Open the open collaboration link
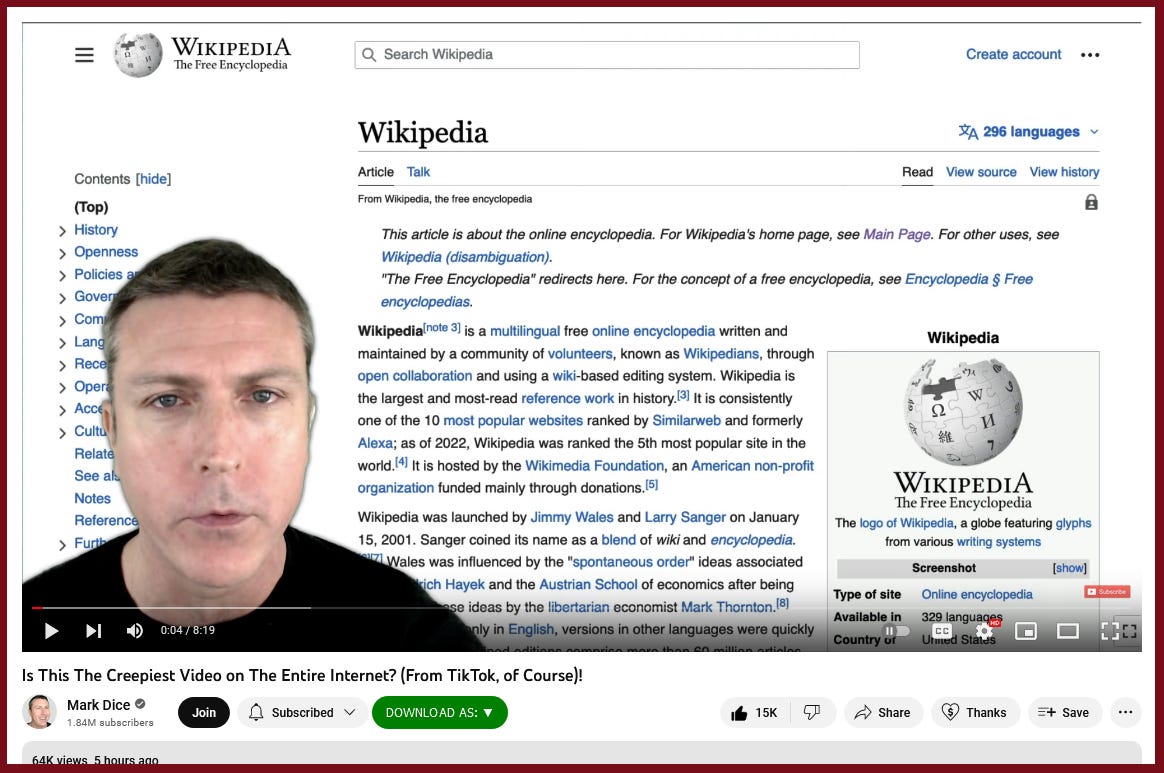Image resolution: width=1164 pixels, height=773 pixels. [415, 376]
